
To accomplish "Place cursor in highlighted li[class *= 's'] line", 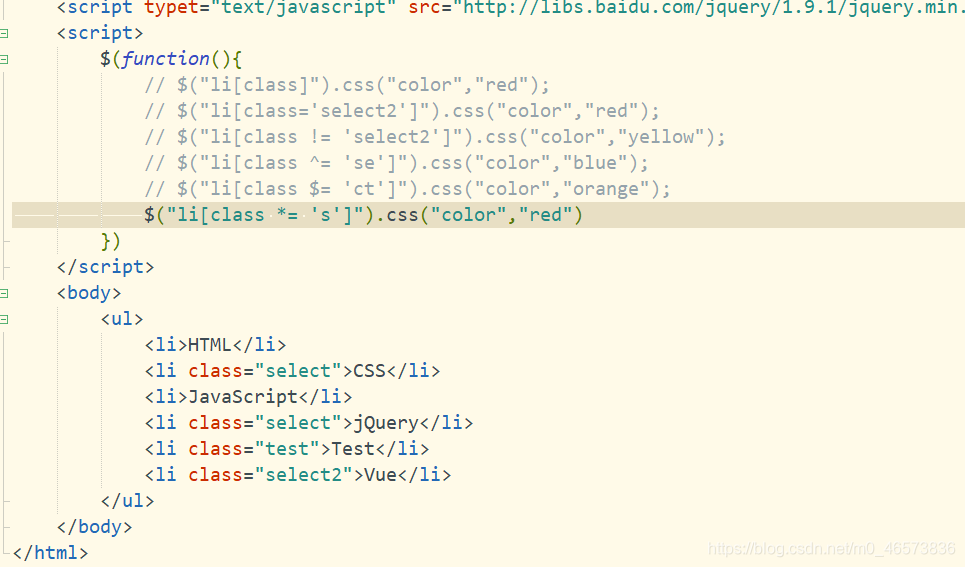I will [488, 215].
